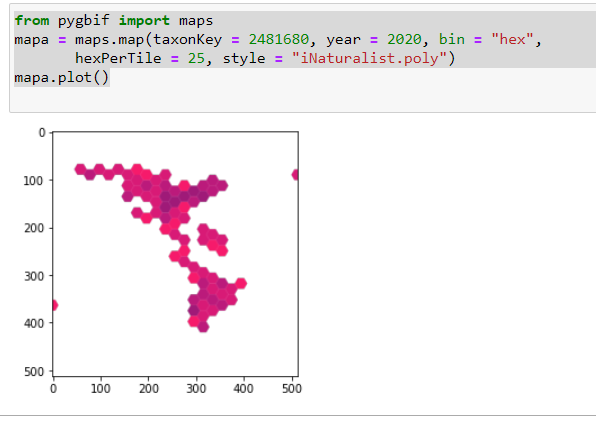Click the word 'from' in the code
The width and height of the screenshot is (596, 421).
(32, 21)
